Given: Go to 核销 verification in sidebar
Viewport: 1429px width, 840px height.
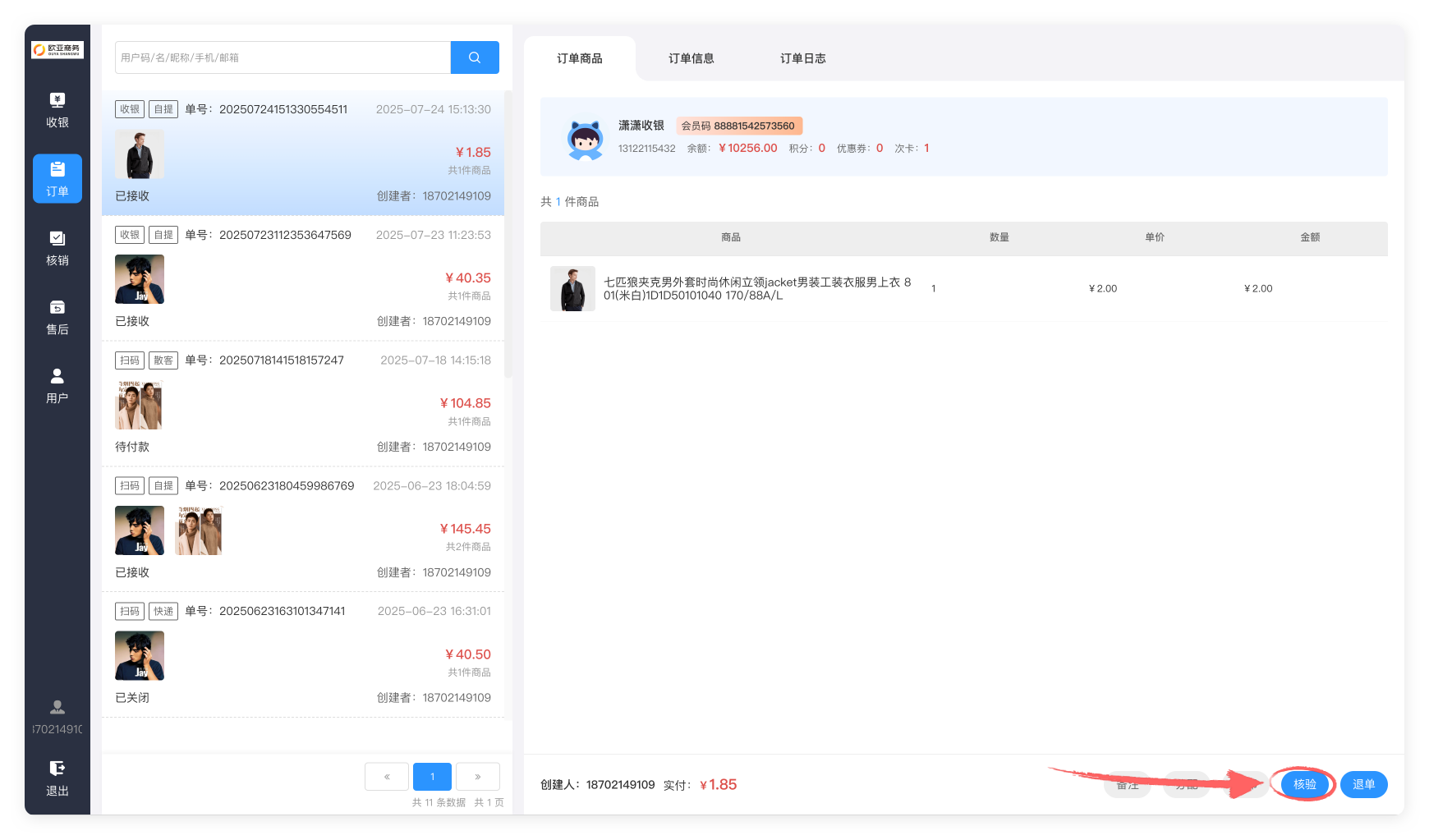Looking at the screenshot, I should coord(57,248).
